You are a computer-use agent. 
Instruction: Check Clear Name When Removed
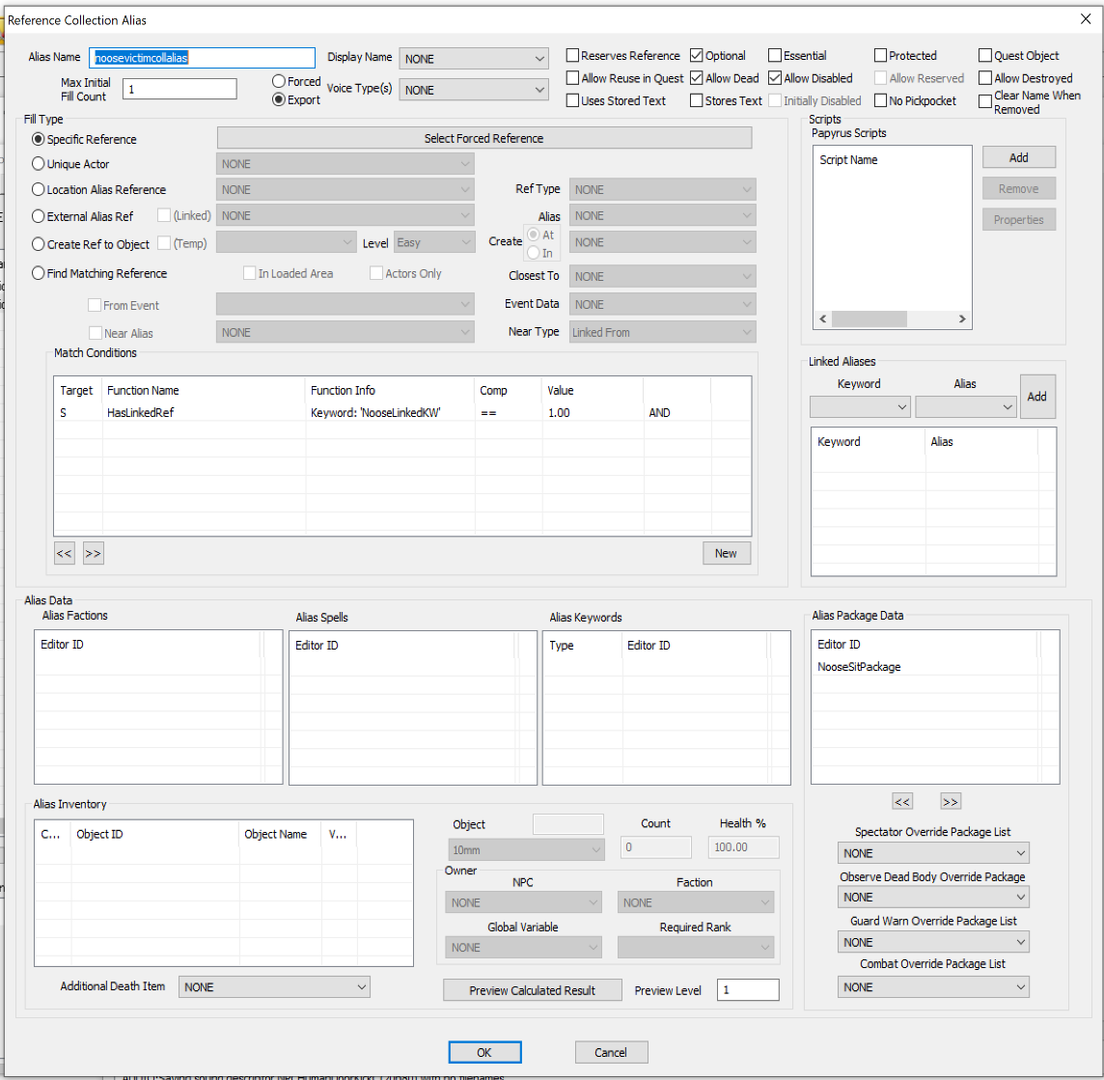[985, 102]
